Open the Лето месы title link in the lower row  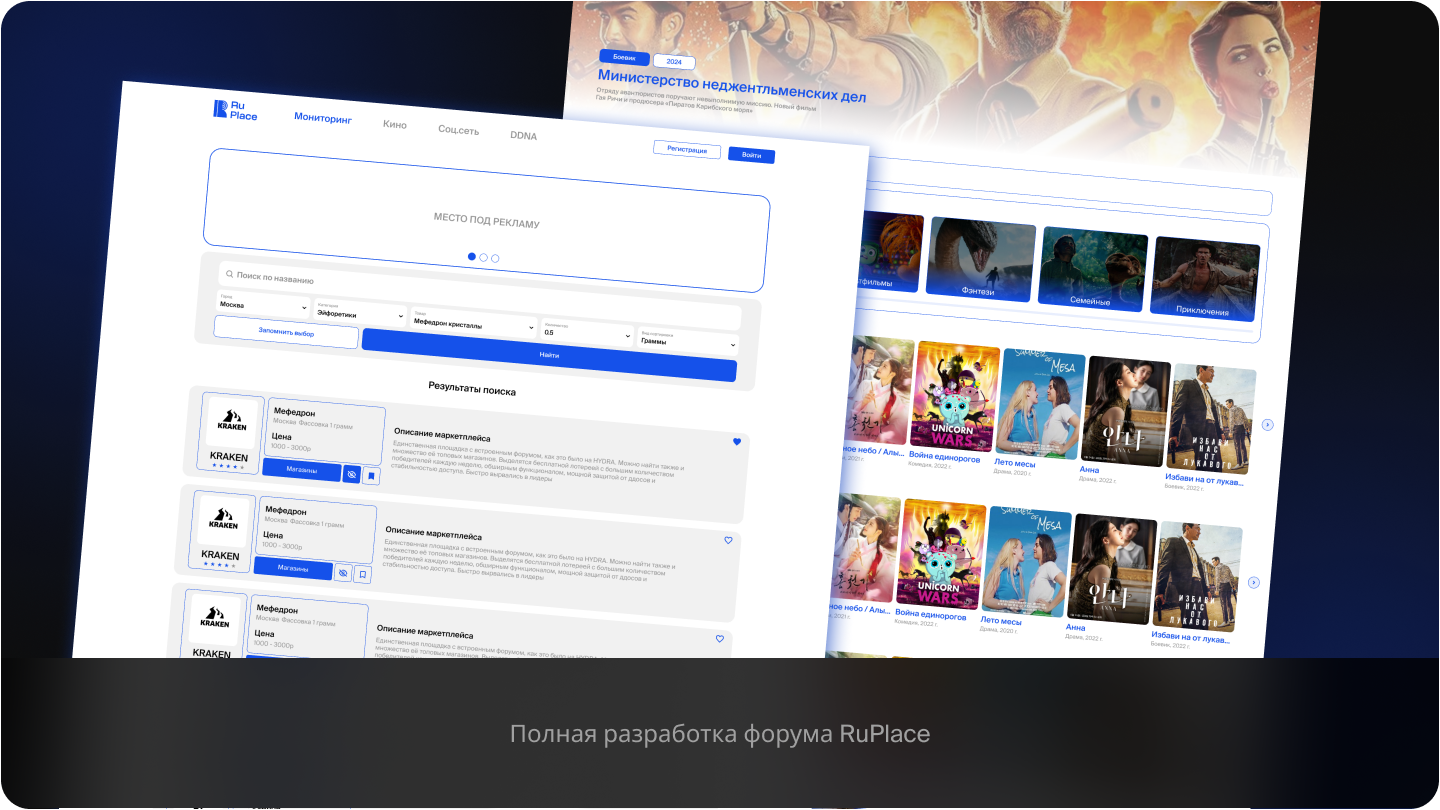[1001, 621]
